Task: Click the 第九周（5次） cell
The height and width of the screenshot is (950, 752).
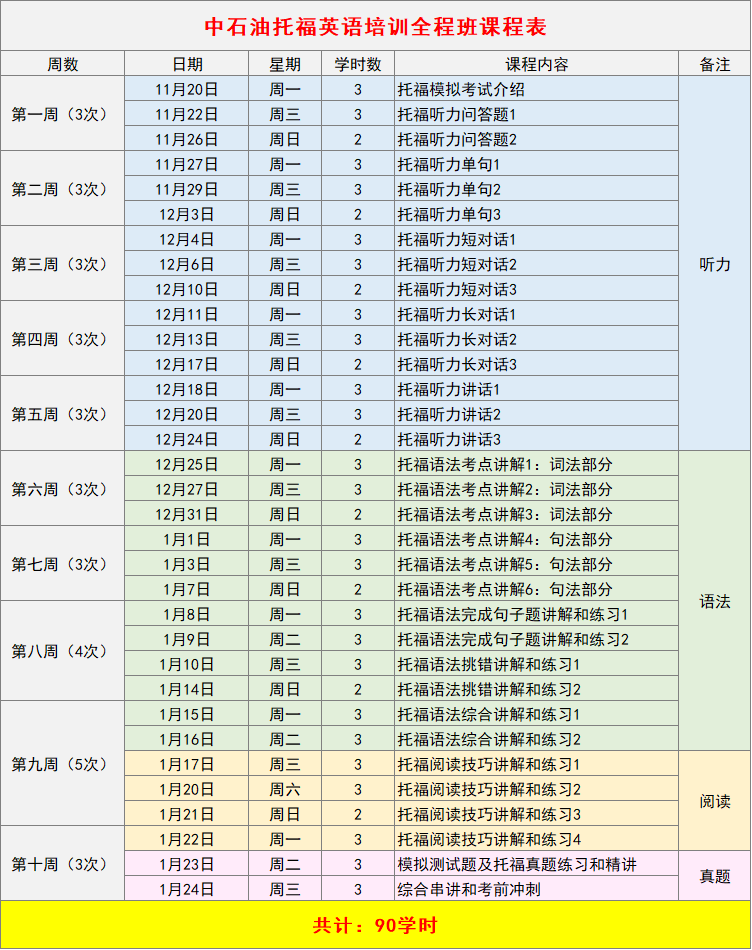Action: click(63, 764)
